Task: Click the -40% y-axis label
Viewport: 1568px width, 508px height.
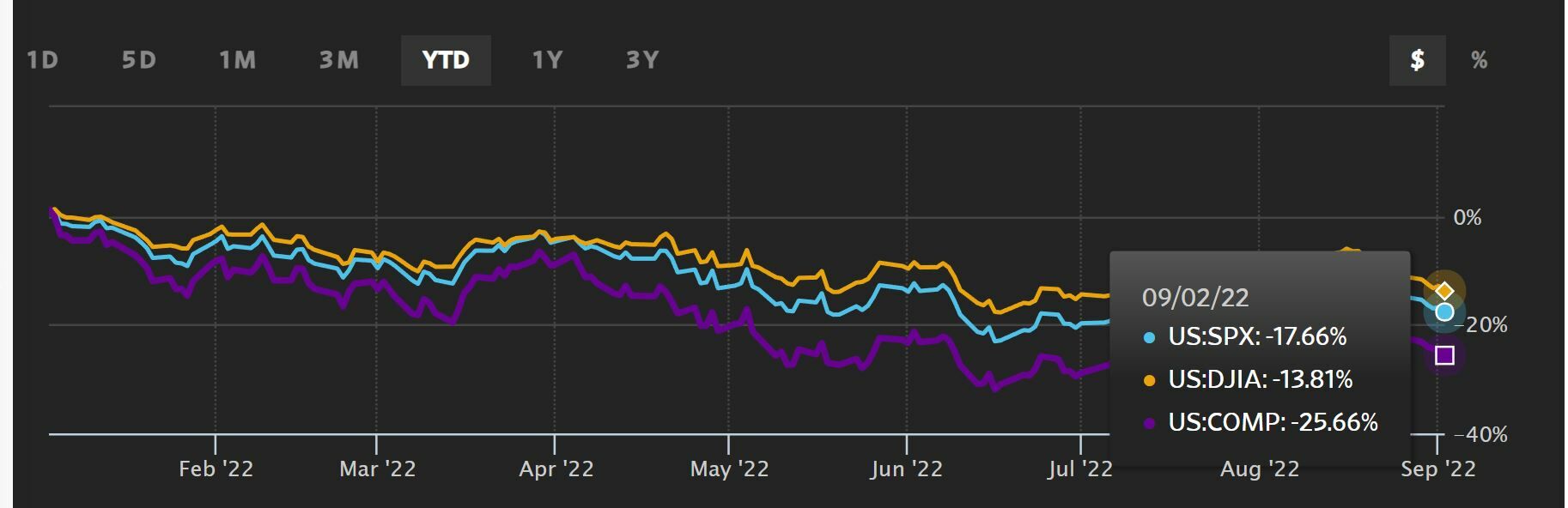Action: point(1481,435)
